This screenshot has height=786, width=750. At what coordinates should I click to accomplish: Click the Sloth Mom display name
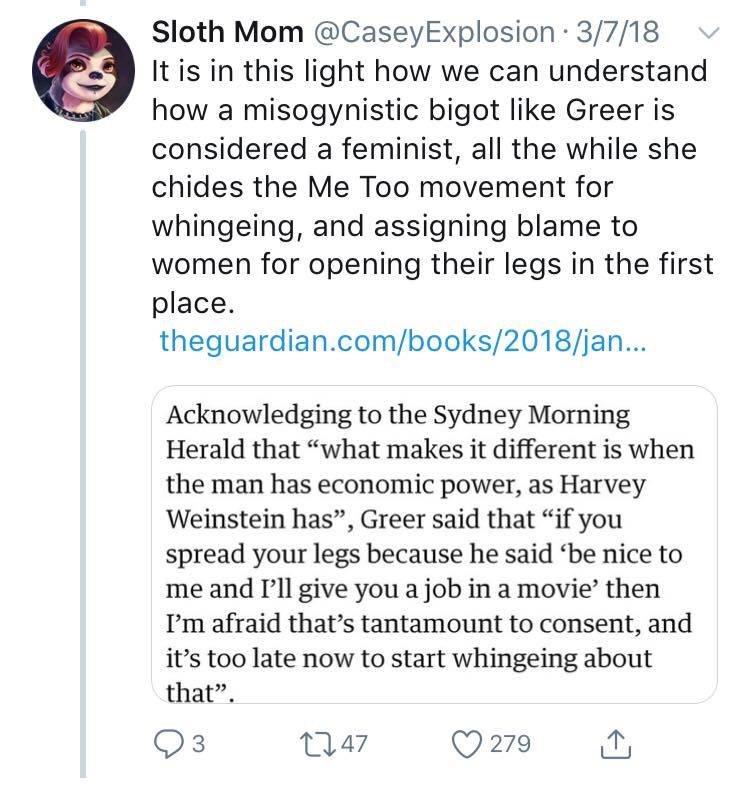(227, 33)
